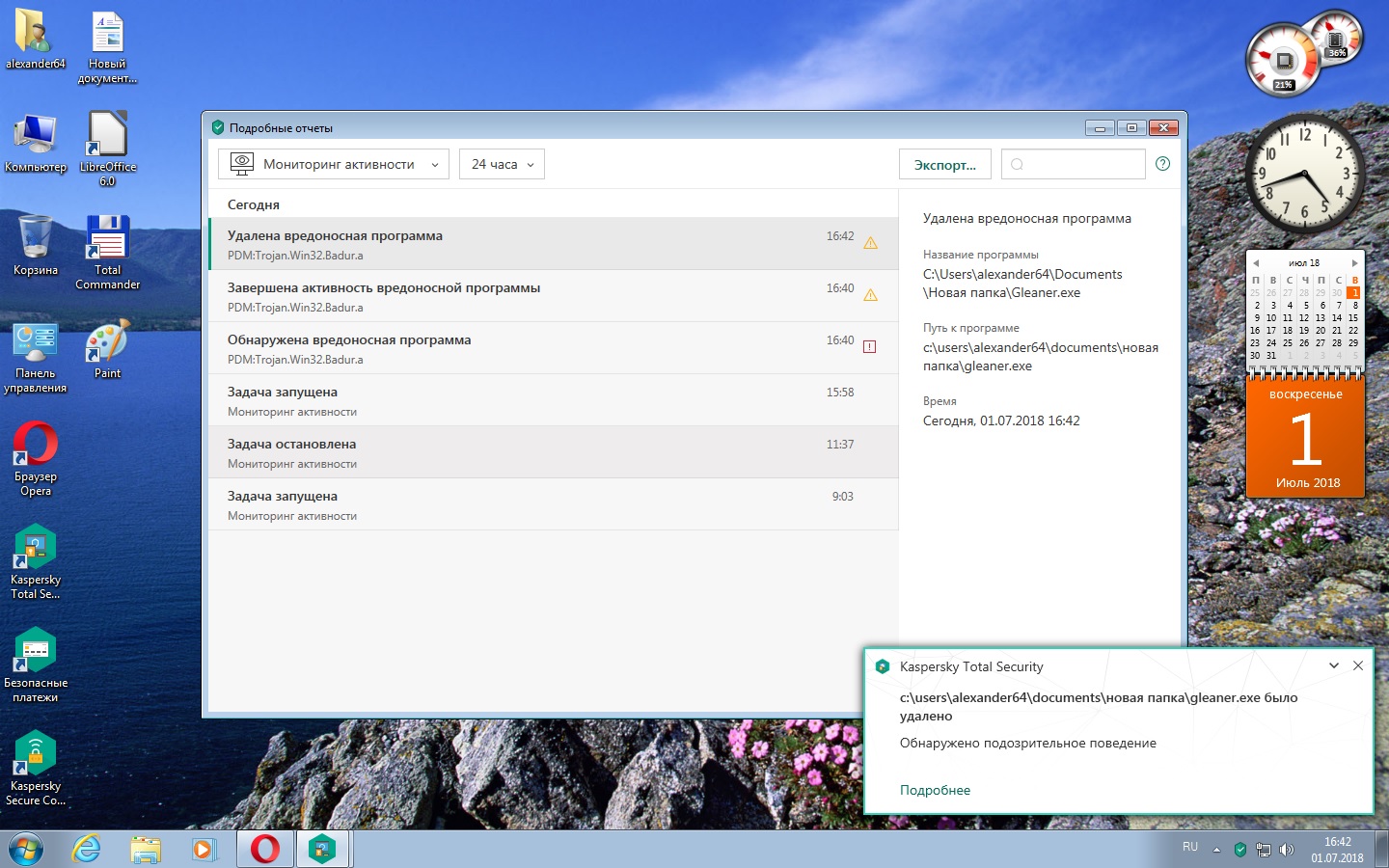
Task: Click the Kaspersky icon in the taskbar
Action: tap(322, 849)
